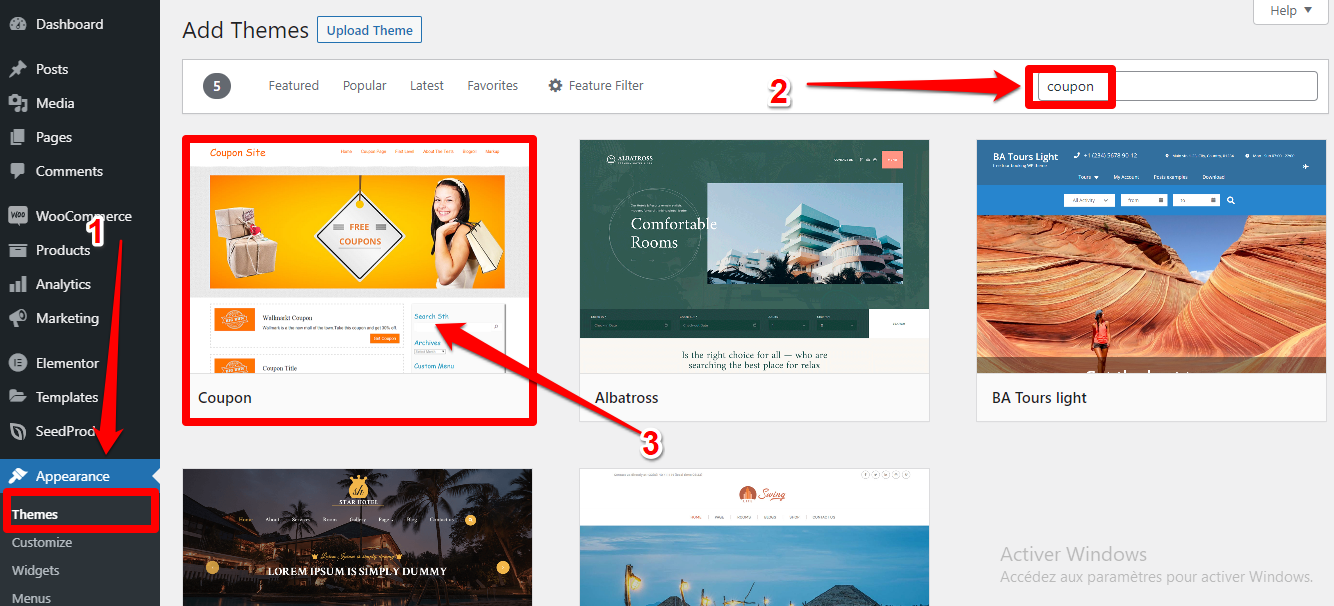This screenshot has width=1334, height=606.
Task: Select the BA Tours light theme thumbnail
Action: [1151, 256]
